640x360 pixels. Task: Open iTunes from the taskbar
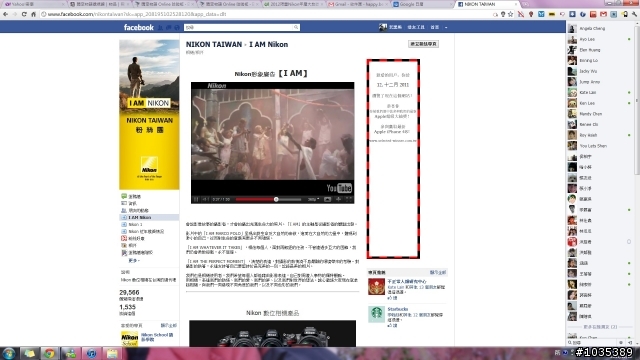(91, 353)
